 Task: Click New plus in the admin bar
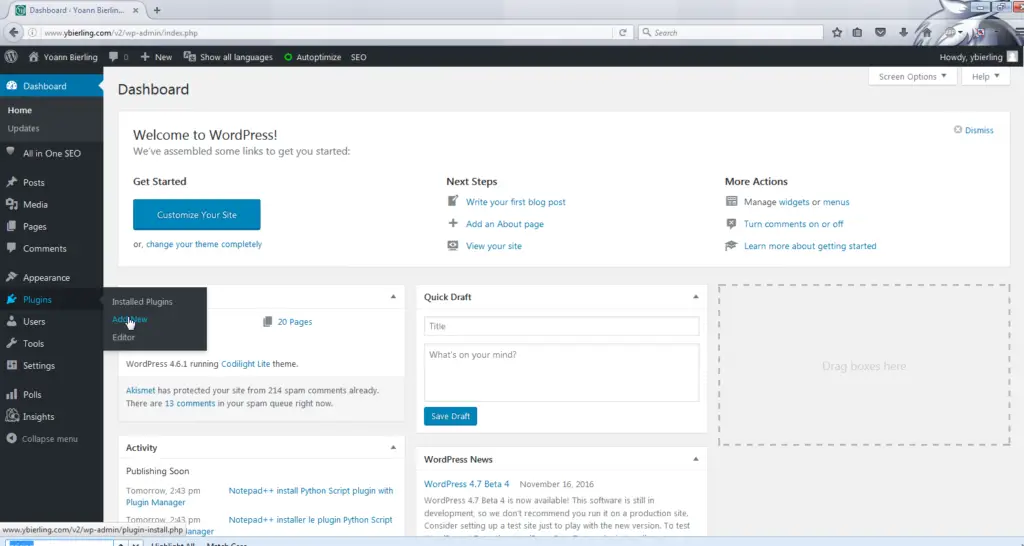(x=156, y=57)
